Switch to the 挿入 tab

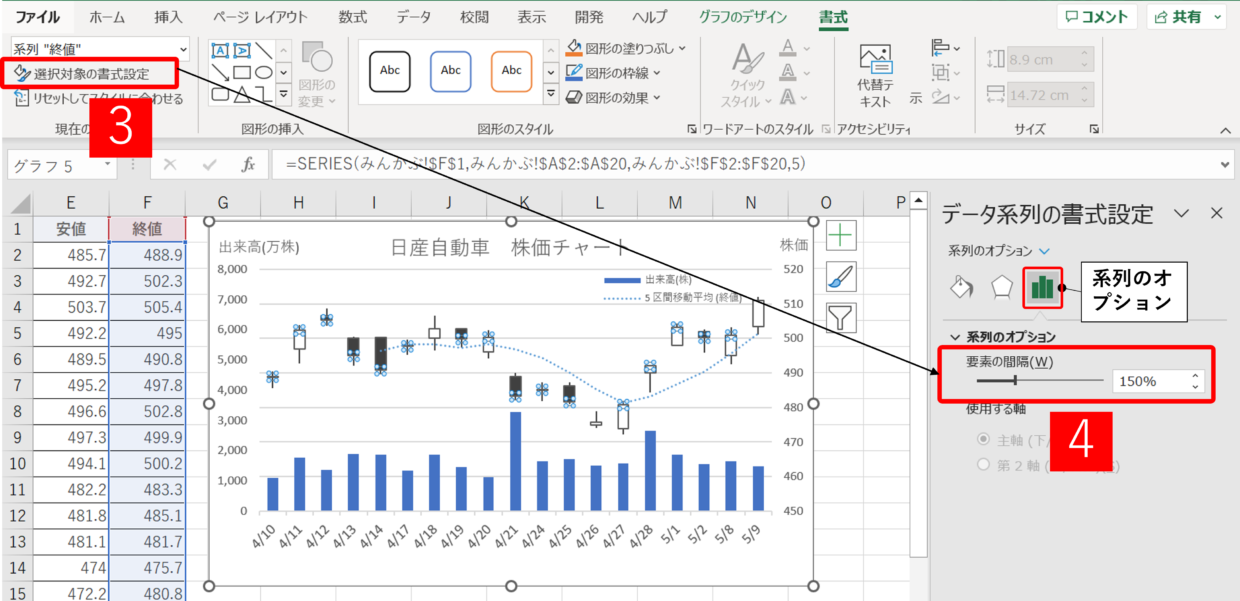(x=169, y=17)
